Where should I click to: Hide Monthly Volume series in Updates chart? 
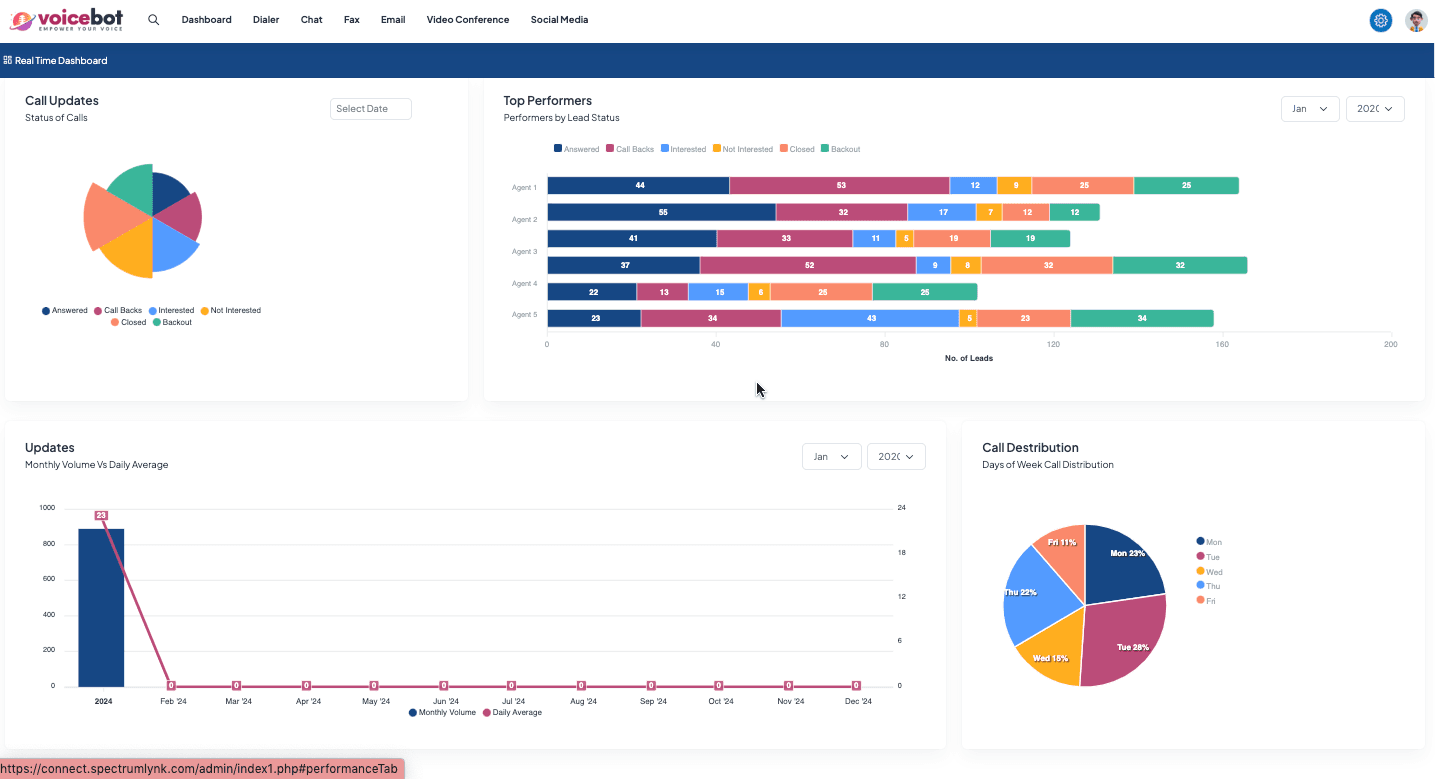(x=441, y=713)
